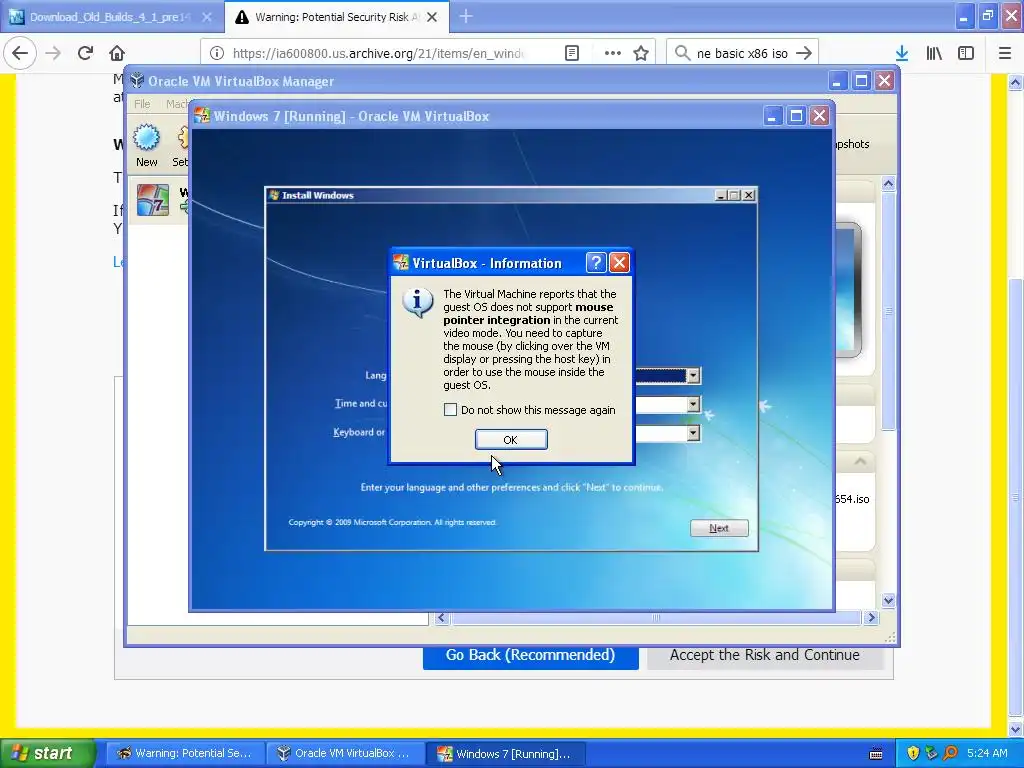The image size is (1024, 768).
Task: Open Firefox library icon
Action: coord(934,53)
